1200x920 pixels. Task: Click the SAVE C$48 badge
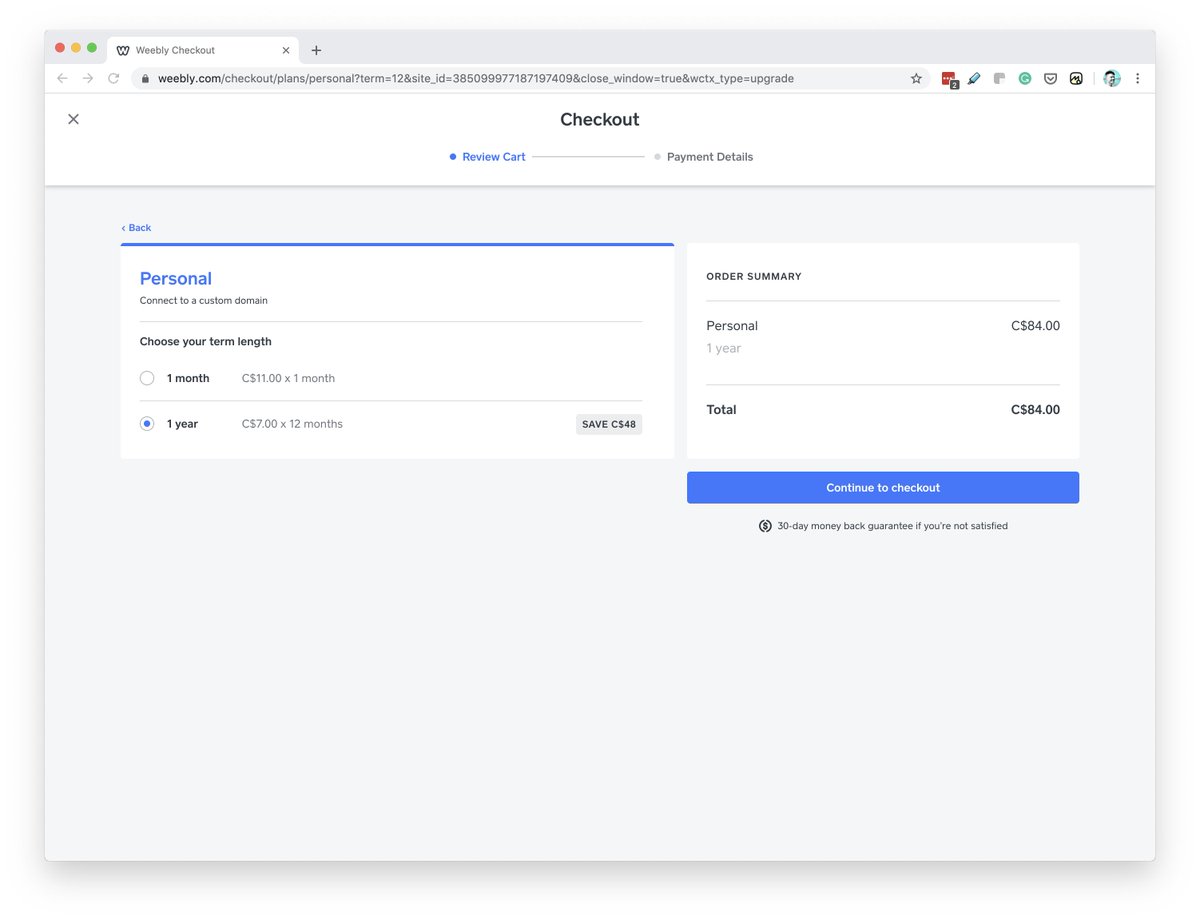(x=608, y=424)
